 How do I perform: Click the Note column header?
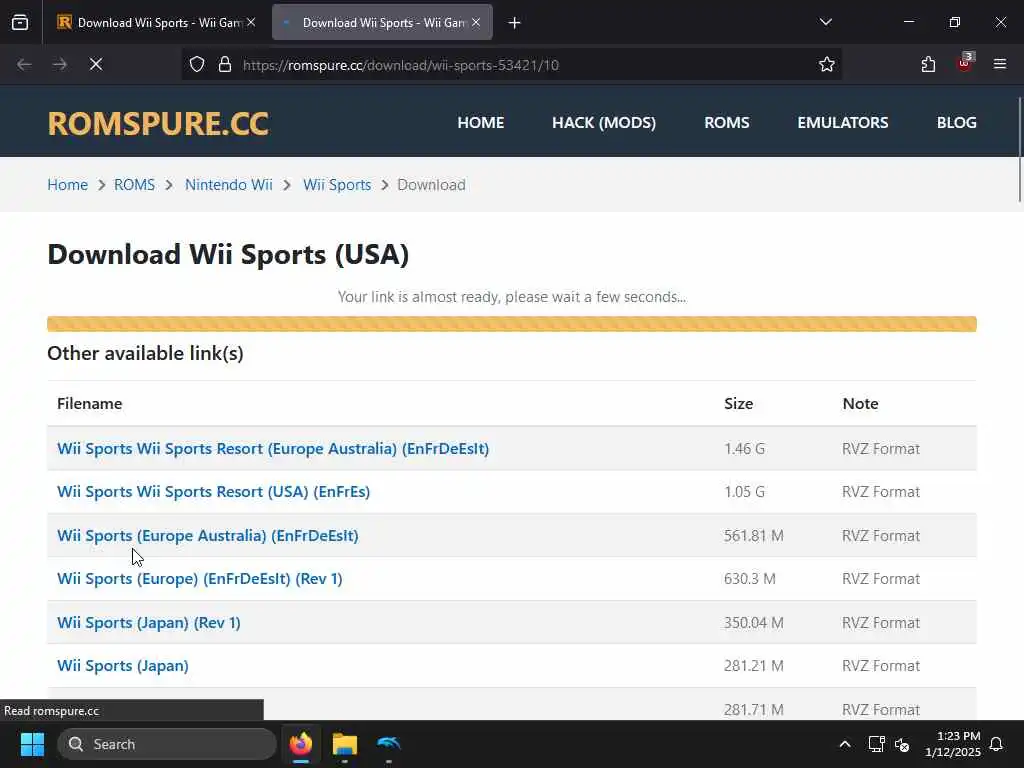click(x=860, y=404)
